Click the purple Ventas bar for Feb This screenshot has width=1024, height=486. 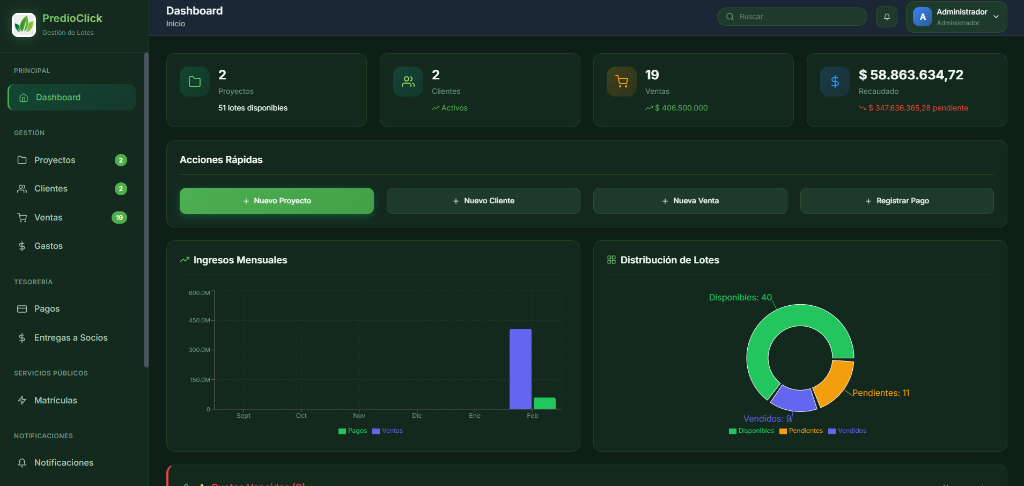520,369
